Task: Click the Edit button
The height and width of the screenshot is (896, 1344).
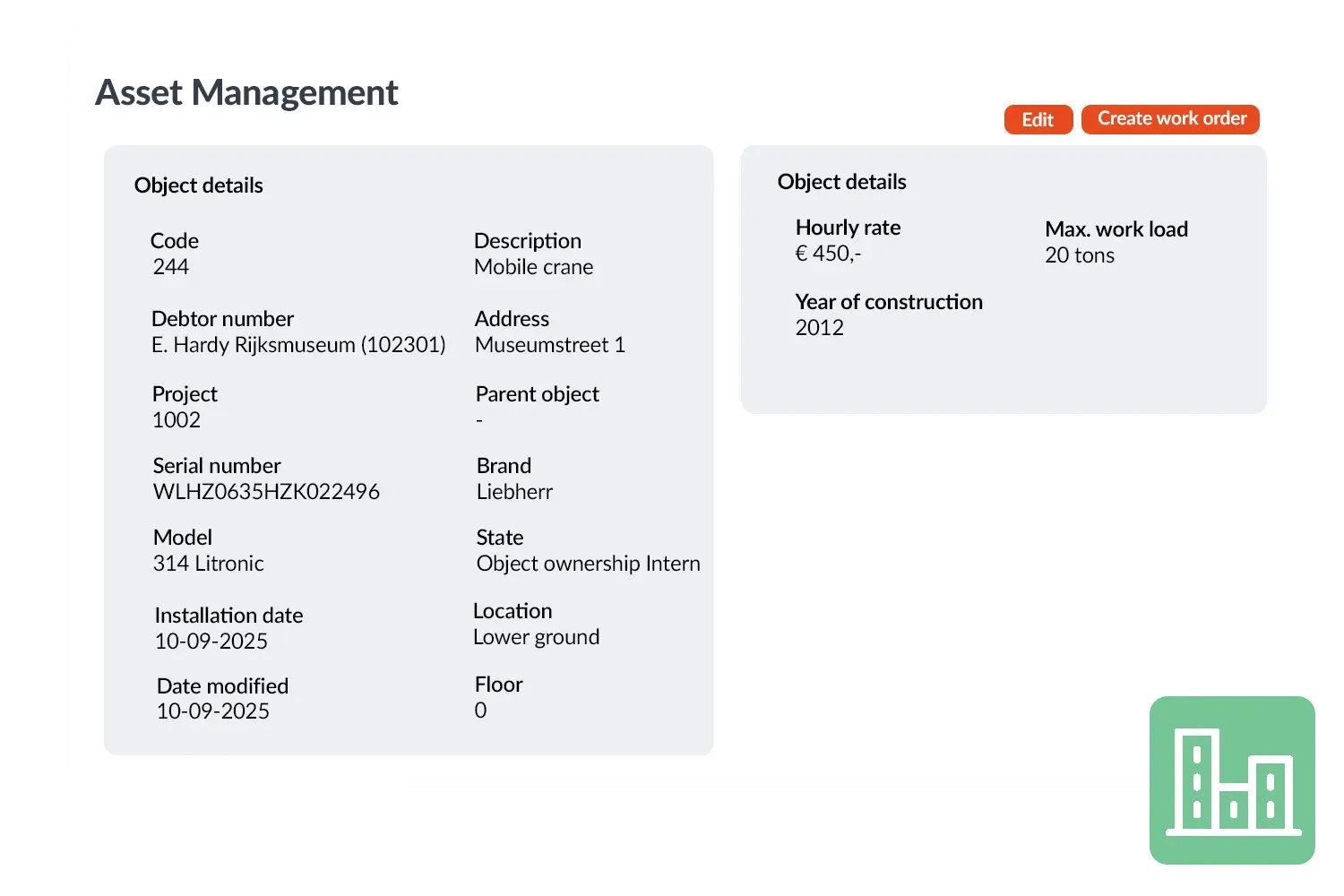Action: pyautogui.click(x=1038, y=120)
